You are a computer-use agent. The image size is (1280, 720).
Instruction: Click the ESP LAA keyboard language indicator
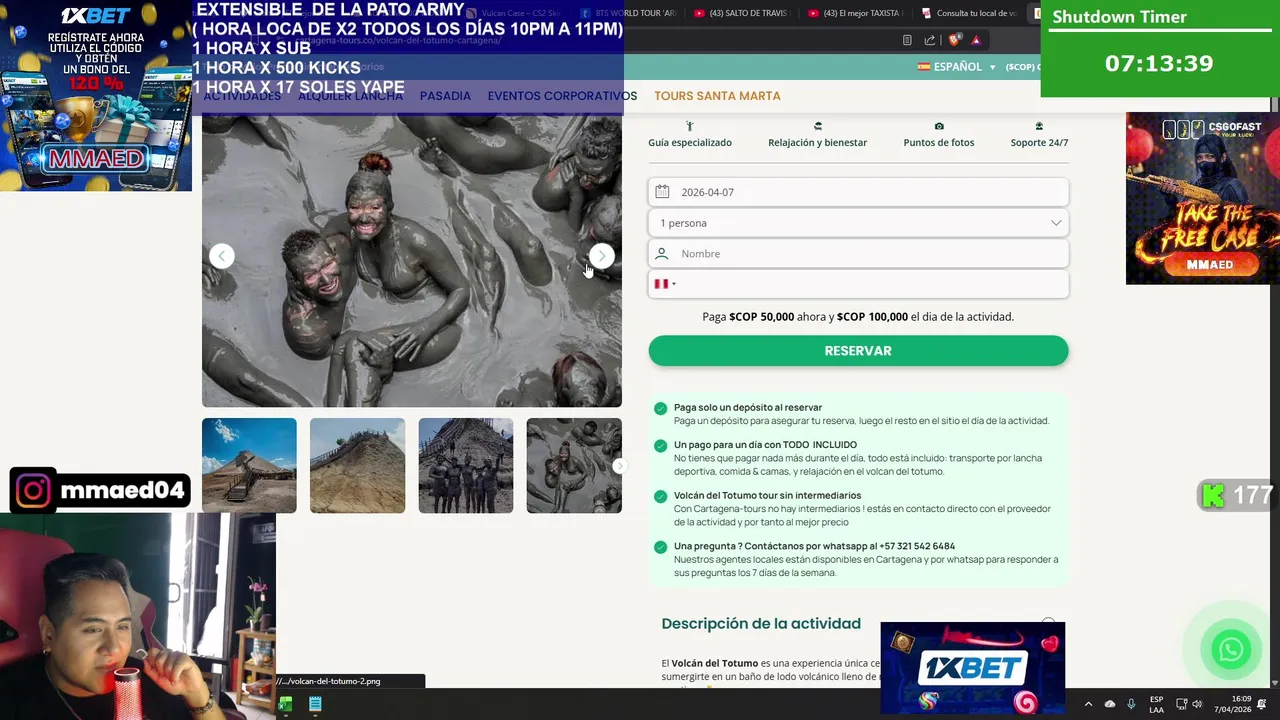[x=1156, y=704]
